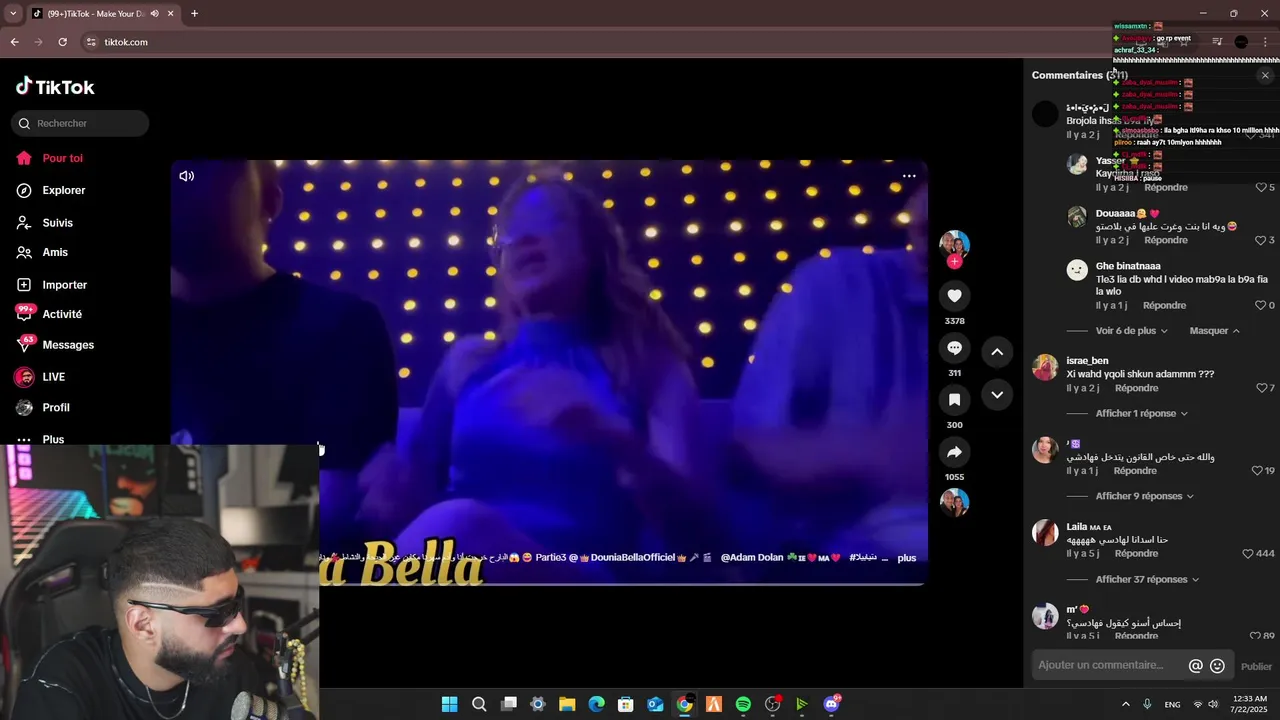Click the ENG language indicator
Viewport: 1280px width, 720px height.
(1172, 705)
